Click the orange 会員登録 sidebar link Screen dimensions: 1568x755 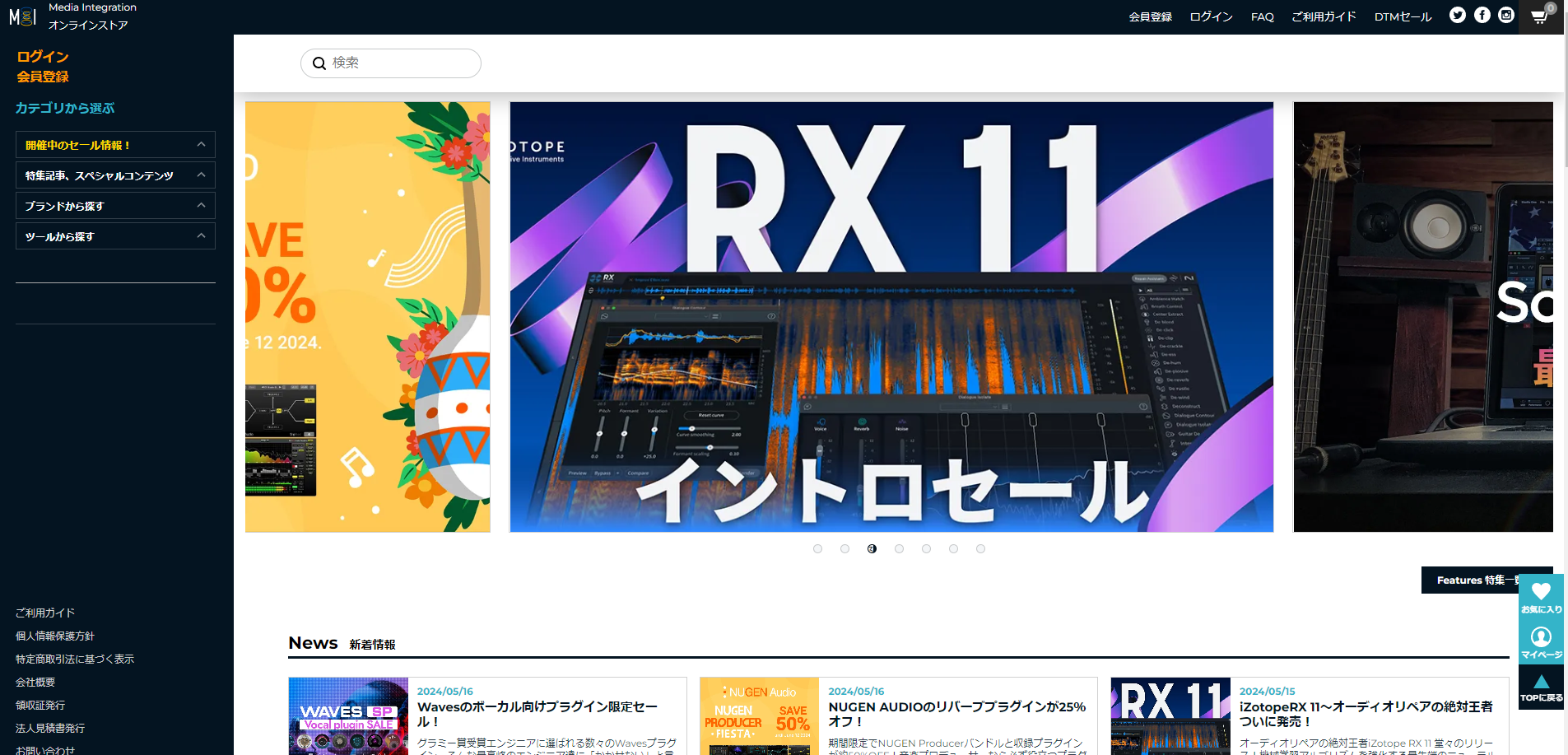[x=43, y=77]
